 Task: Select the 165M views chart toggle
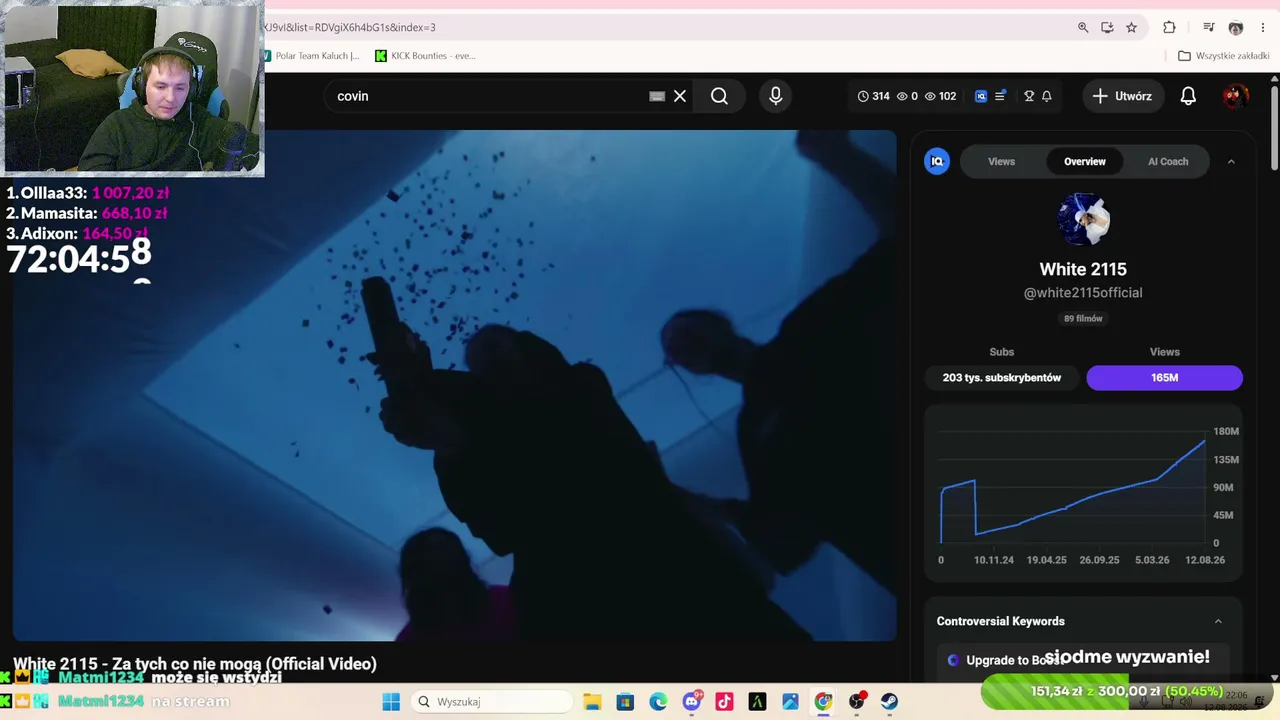(1164, 377)
